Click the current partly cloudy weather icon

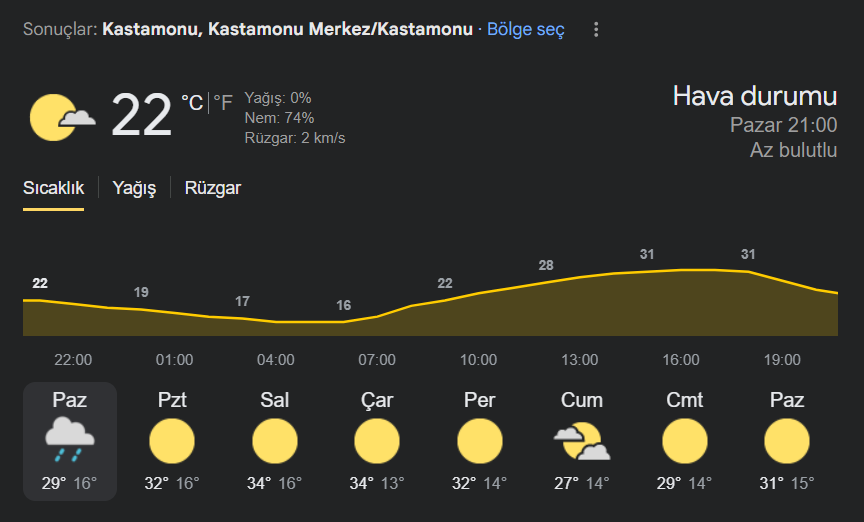62,117
